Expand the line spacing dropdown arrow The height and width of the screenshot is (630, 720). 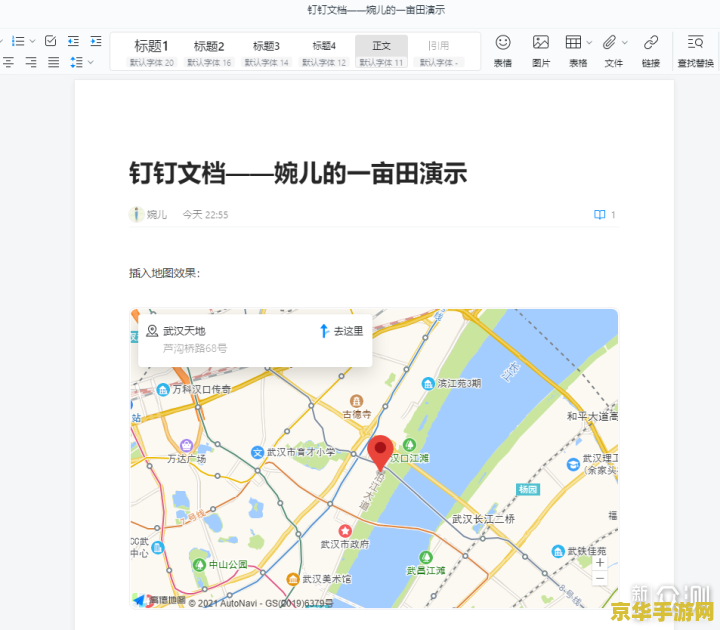(x=91, y=62)
